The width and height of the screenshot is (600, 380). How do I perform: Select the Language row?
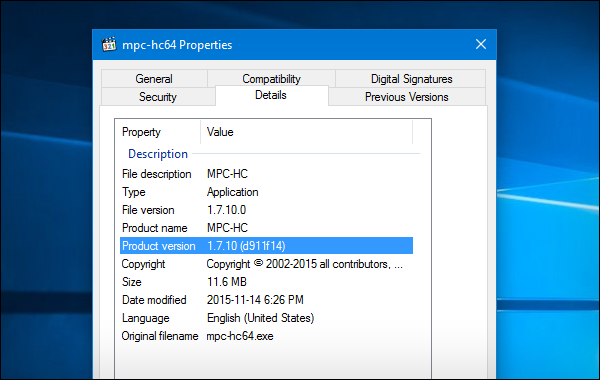[x=266, y=318]
